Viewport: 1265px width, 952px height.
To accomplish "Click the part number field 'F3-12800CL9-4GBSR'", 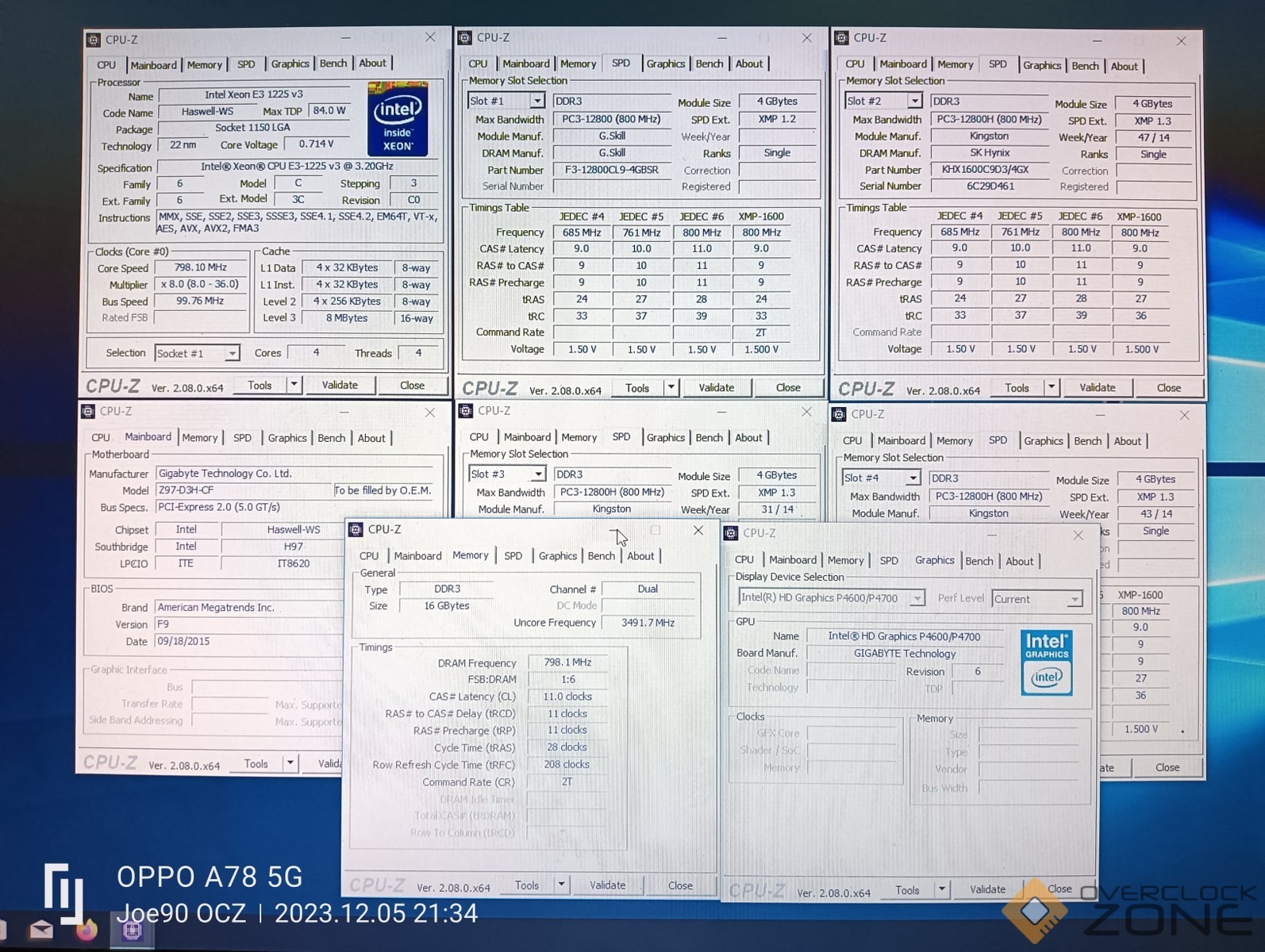I will (611, 170).
